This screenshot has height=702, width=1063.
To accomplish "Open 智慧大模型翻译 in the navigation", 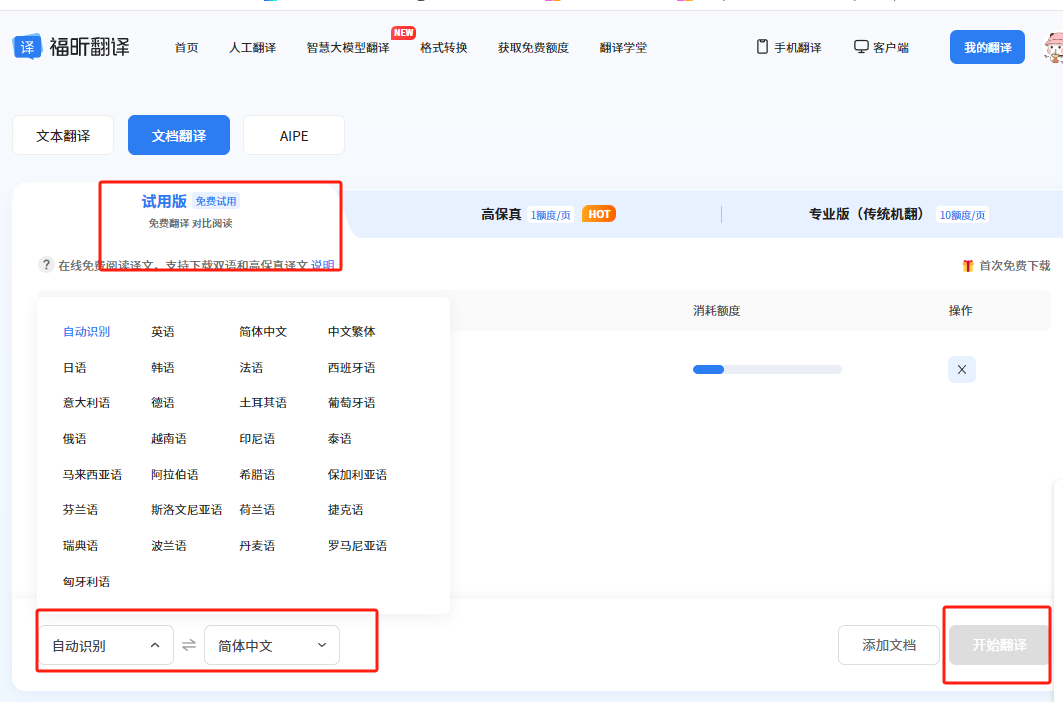I will (348, 47).
